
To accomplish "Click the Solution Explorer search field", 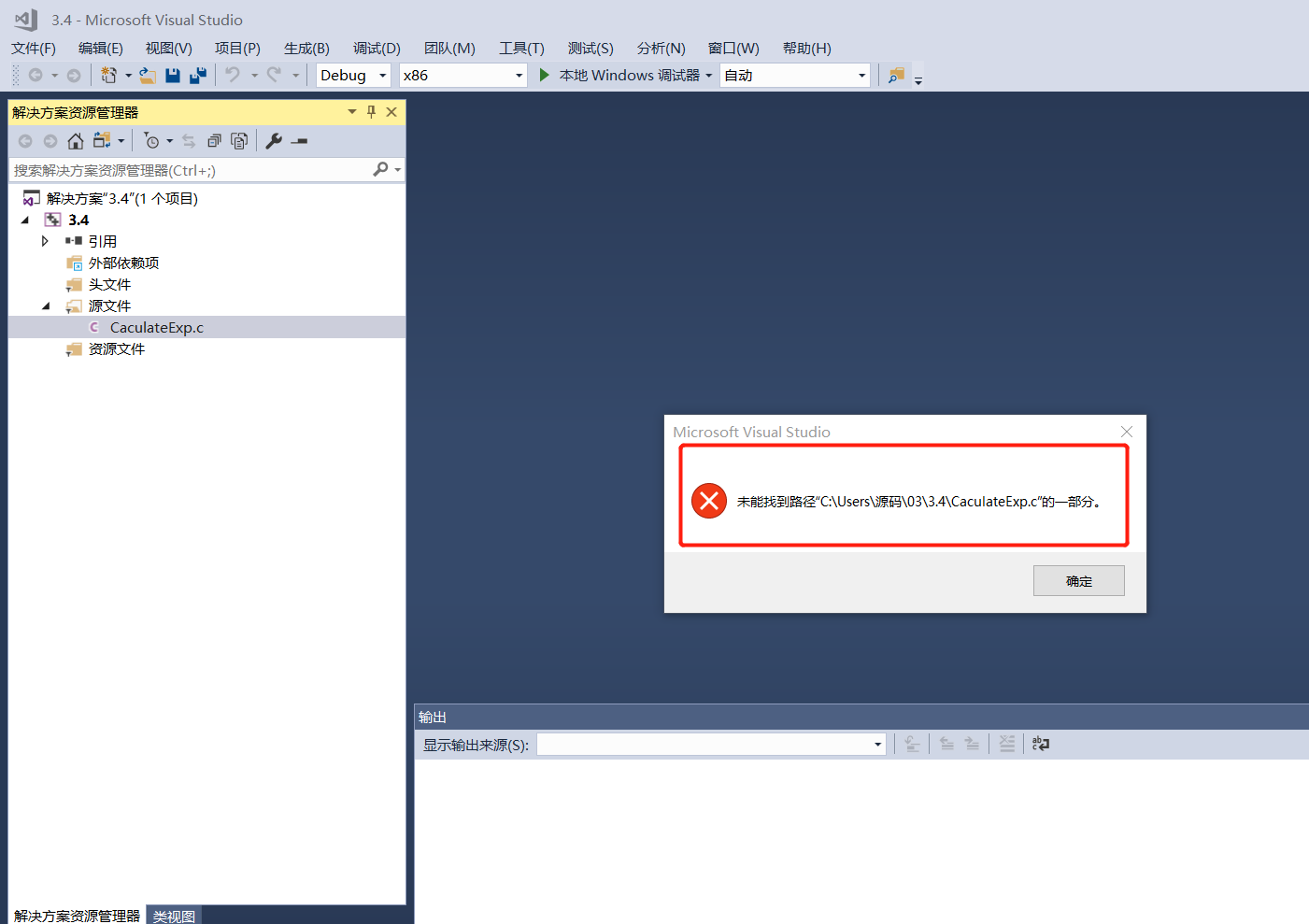I will tap(191, 170).
